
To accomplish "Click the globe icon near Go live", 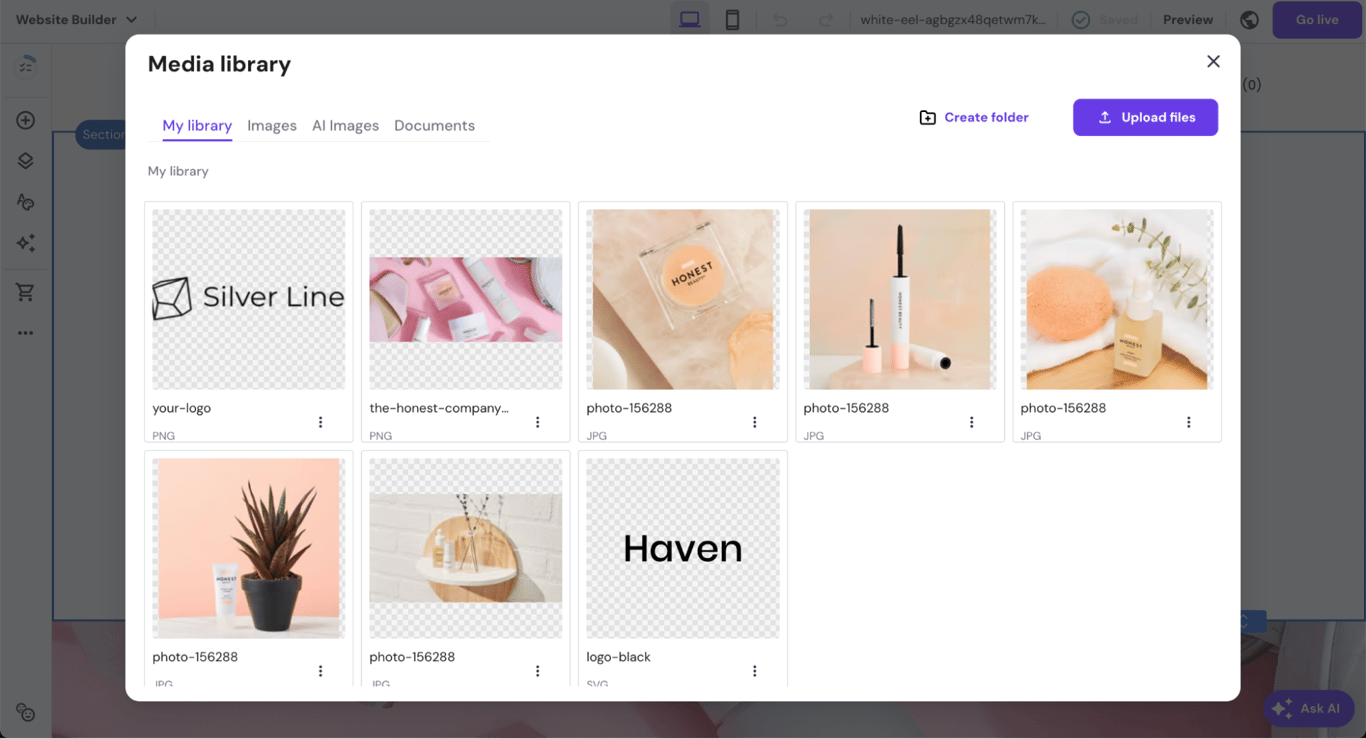I will click(x=1249, y=19).
